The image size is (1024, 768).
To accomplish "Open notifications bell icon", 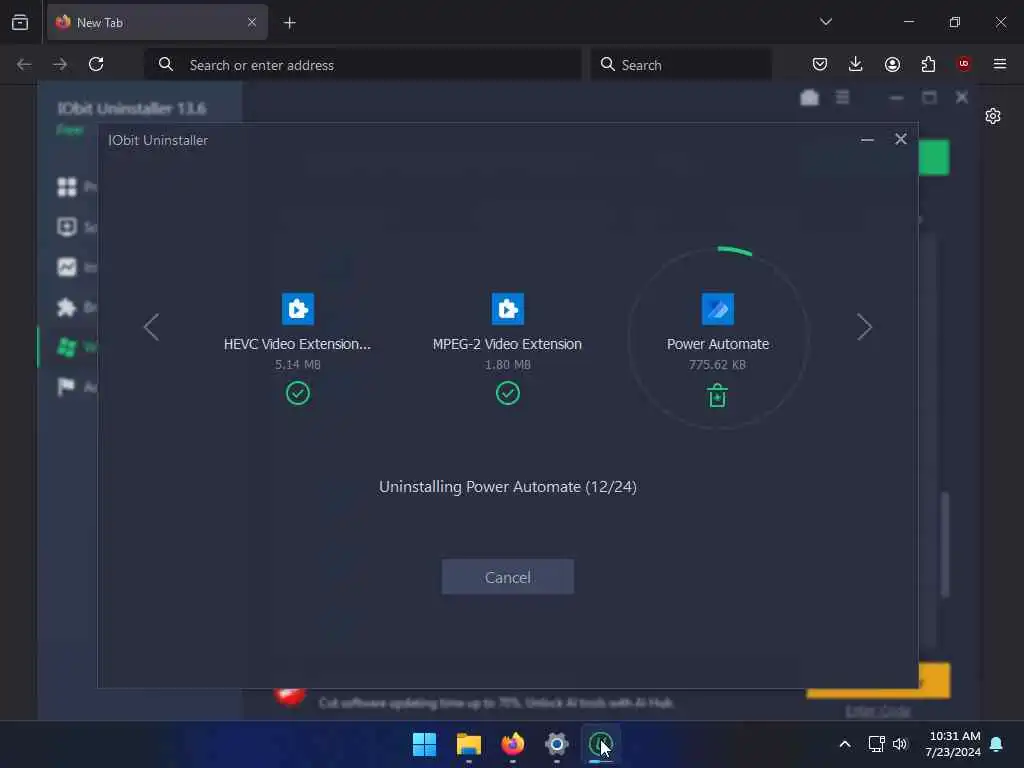I will 997,744.
